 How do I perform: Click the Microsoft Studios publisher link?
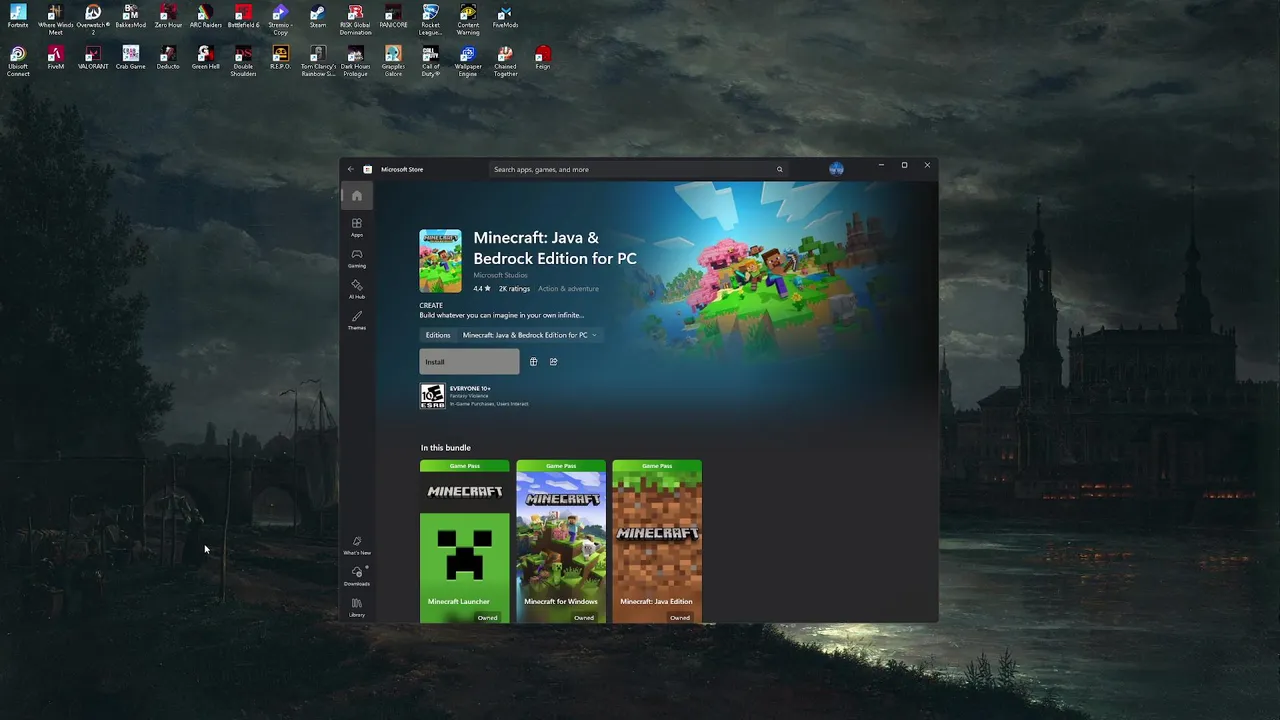click(500, 275)
